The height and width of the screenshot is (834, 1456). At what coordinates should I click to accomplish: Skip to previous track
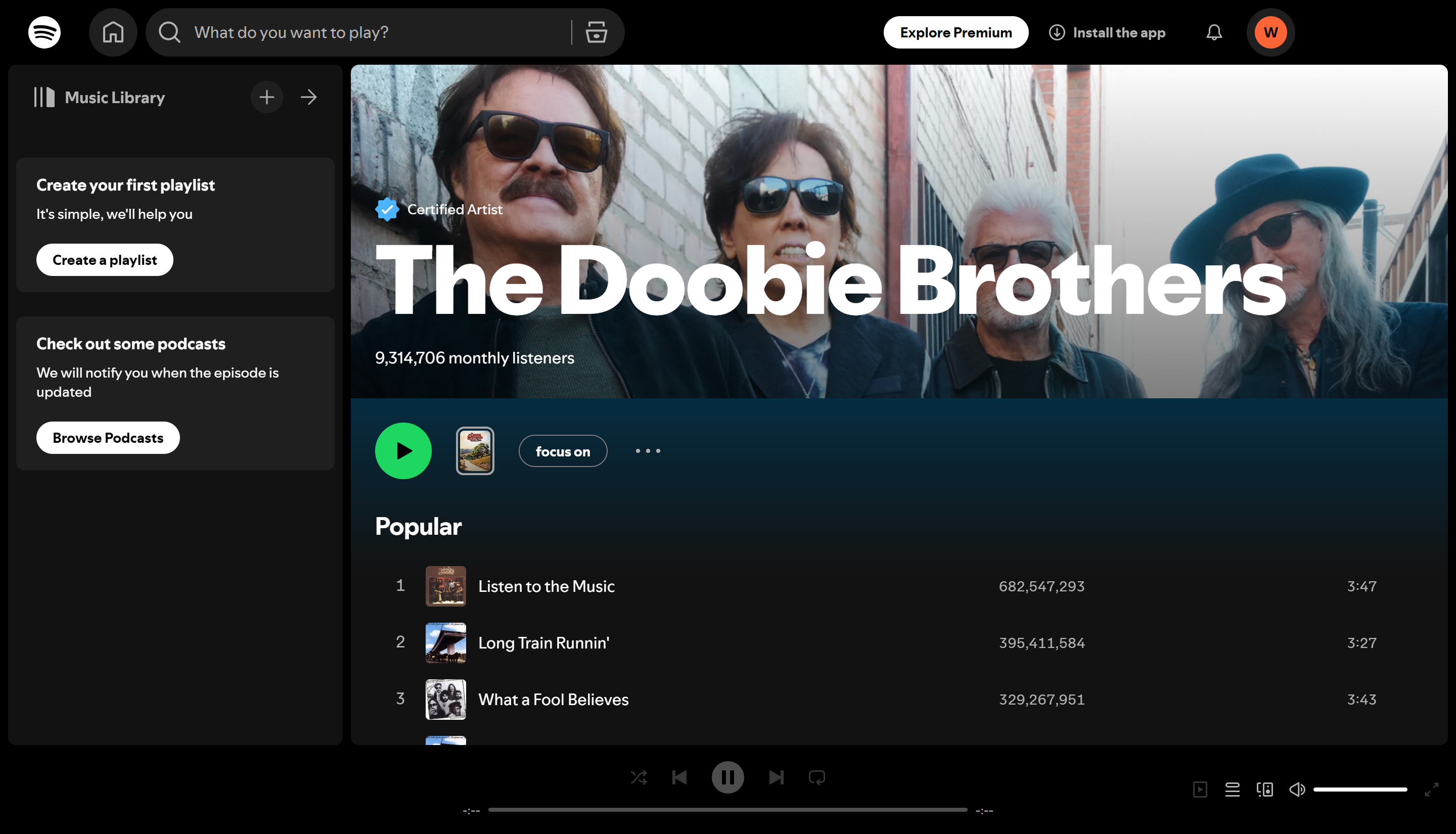click(679, 777)
